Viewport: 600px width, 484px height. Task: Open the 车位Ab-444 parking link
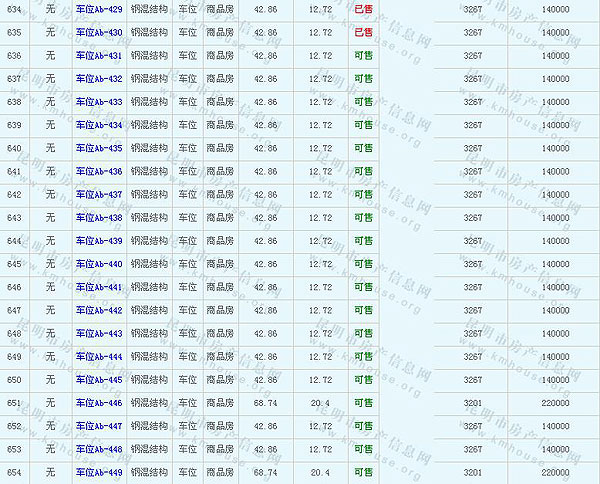coord(99,357)
